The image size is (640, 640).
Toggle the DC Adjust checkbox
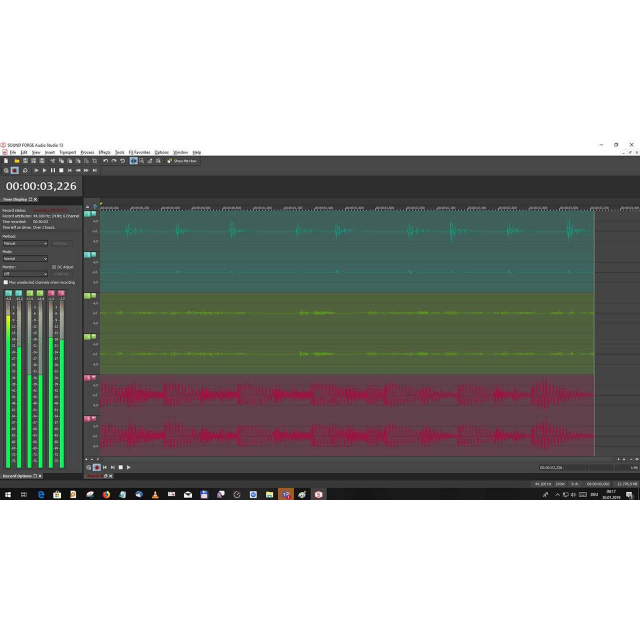[x=53, y=267]
